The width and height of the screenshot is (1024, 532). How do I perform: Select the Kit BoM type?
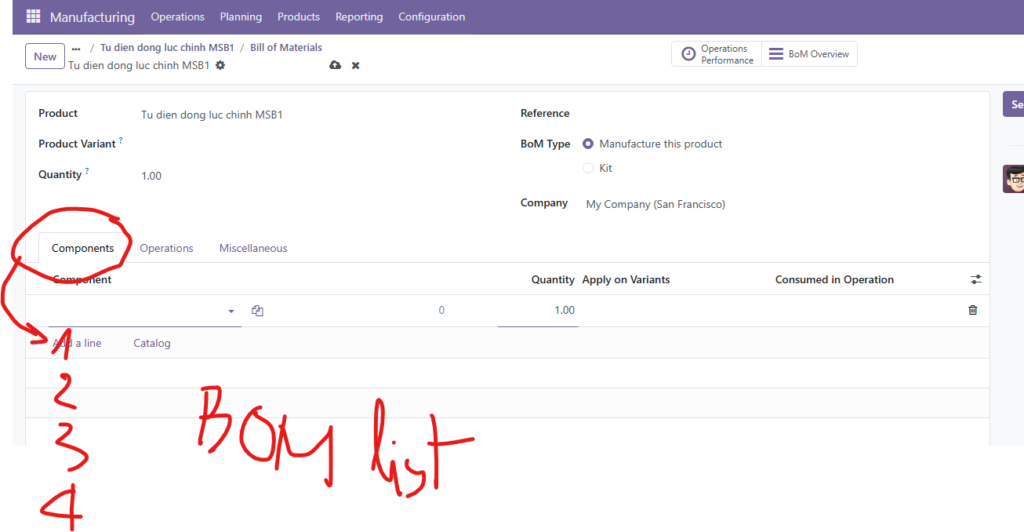(588, 168)
